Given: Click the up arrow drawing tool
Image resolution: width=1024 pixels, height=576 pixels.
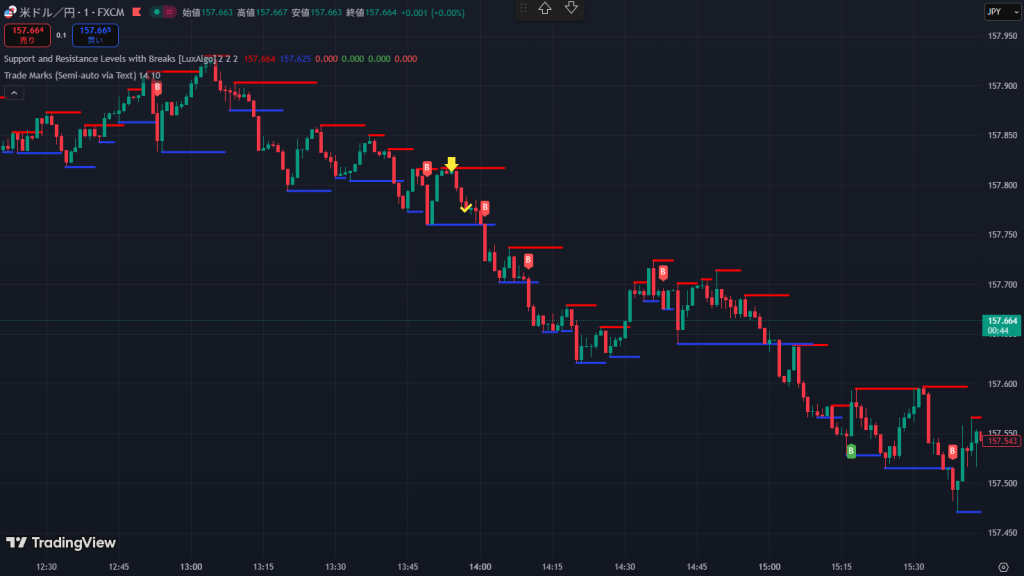Looking at the screenshot, I should tap(545, 9).
